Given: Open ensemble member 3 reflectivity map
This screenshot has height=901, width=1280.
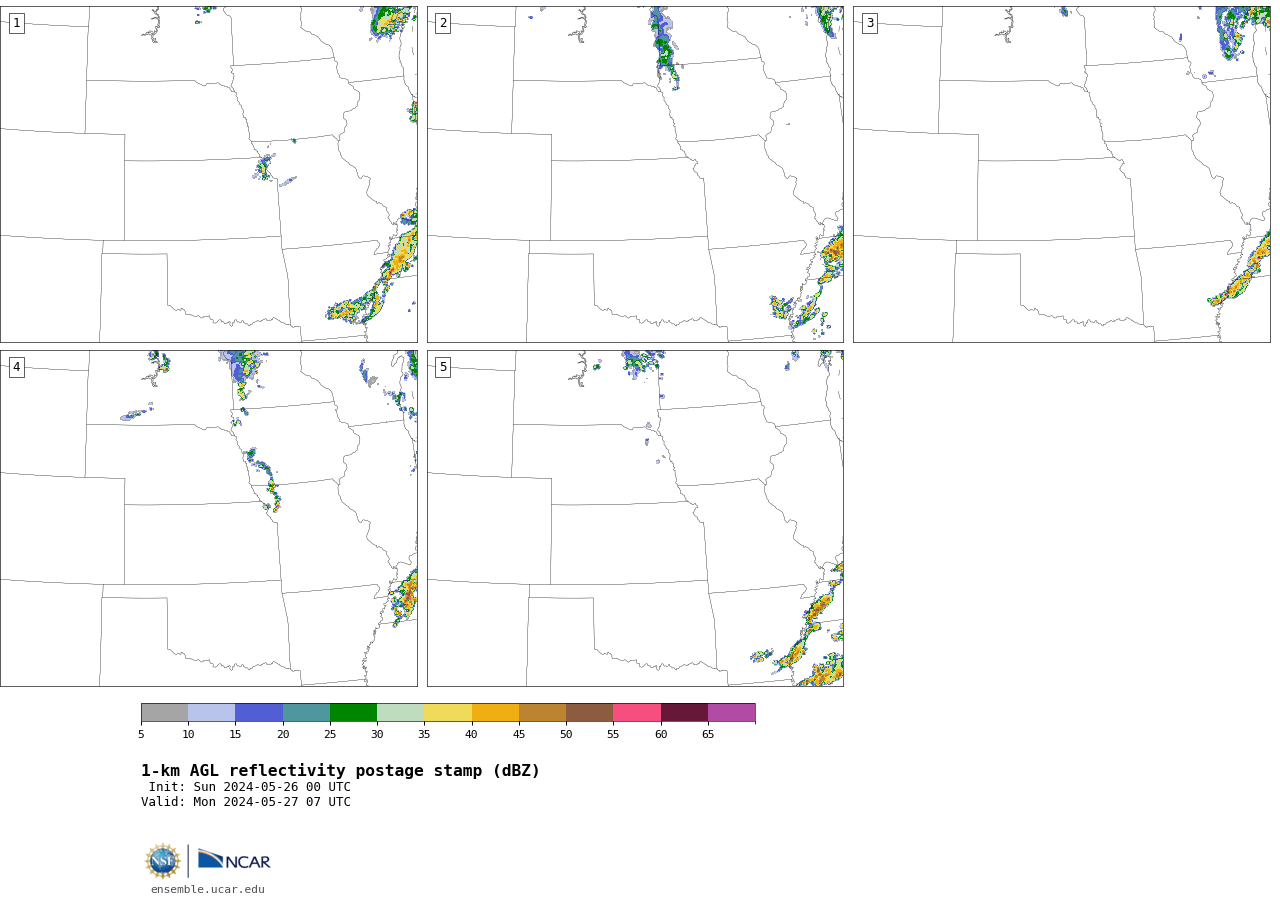Looking at the screenshot, I should 1062,174.
